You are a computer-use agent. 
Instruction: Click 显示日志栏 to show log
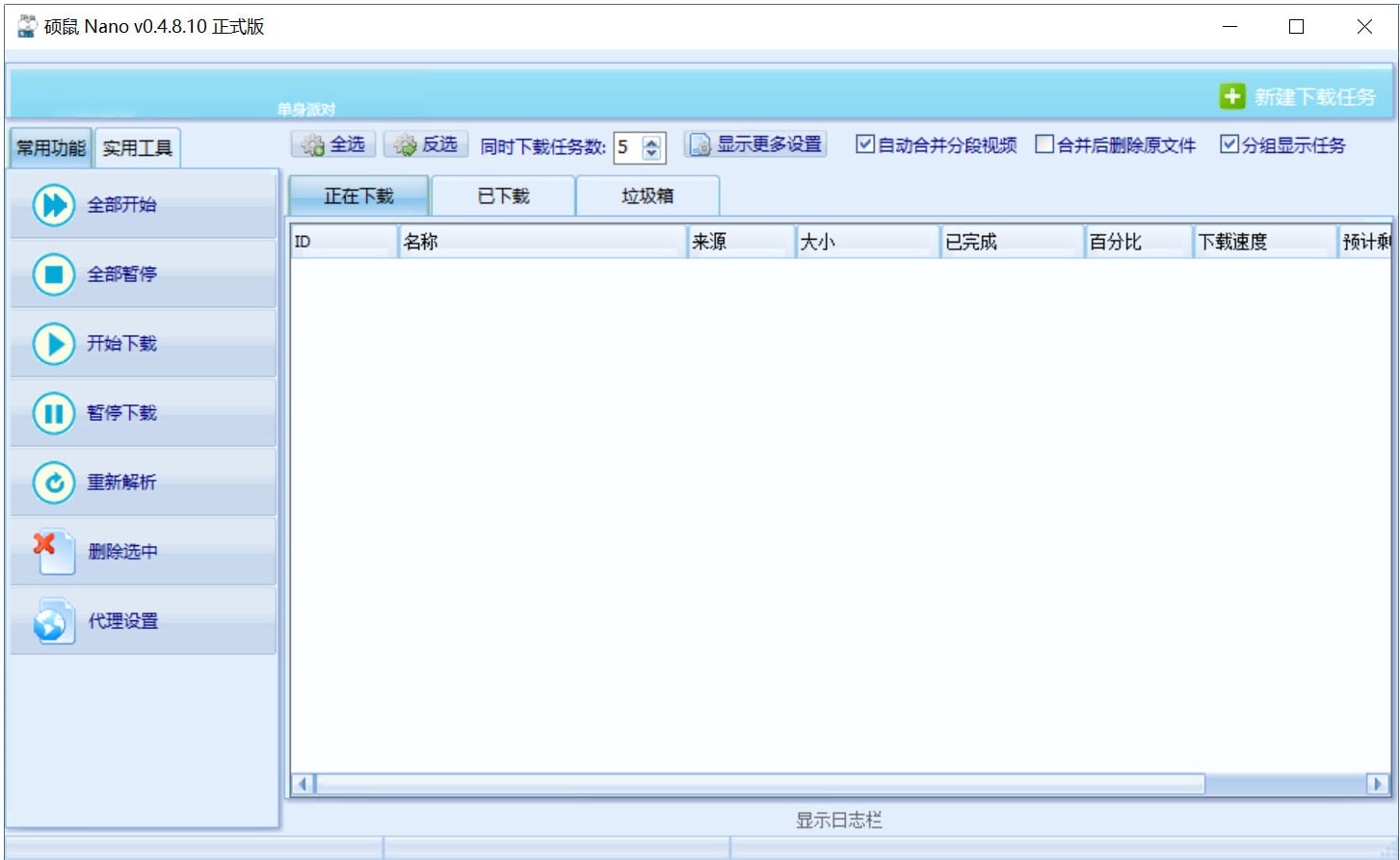click(838, 820)
